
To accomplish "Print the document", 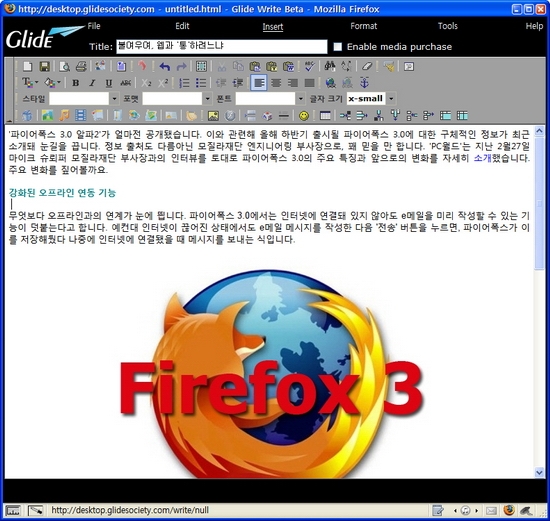I will [x=81, y=66].
